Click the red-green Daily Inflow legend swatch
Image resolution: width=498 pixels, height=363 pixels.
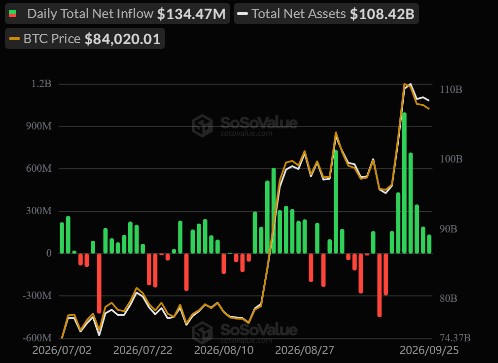point(13,14)
